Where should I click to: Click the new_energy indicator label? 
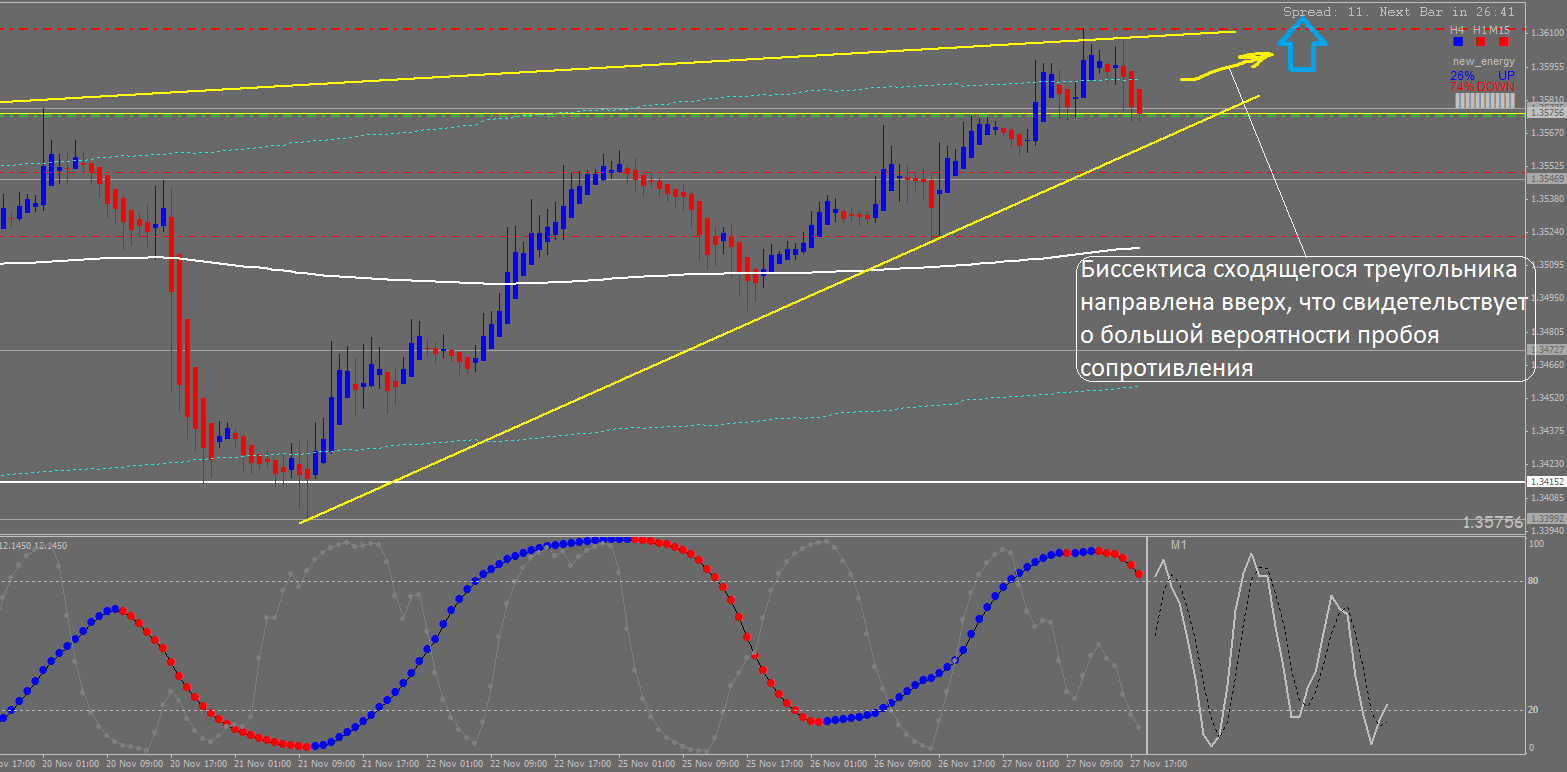(1484, 62)
